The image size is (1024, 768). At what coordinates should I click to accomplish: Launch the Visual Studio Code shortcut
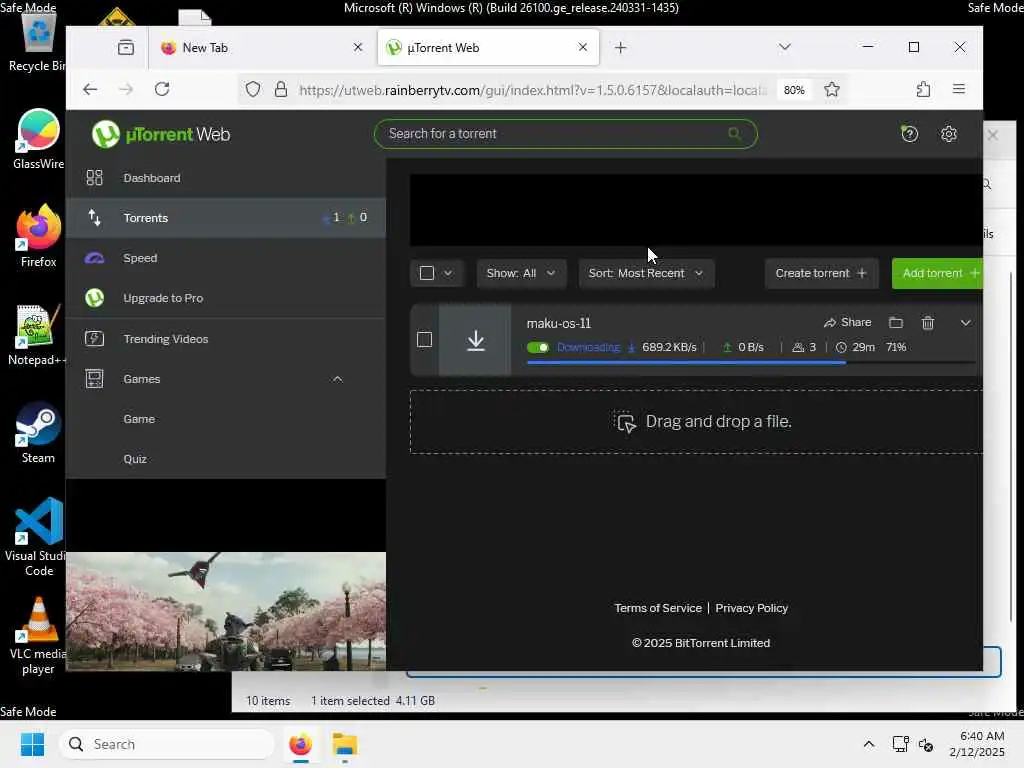(x=38, y=537)
